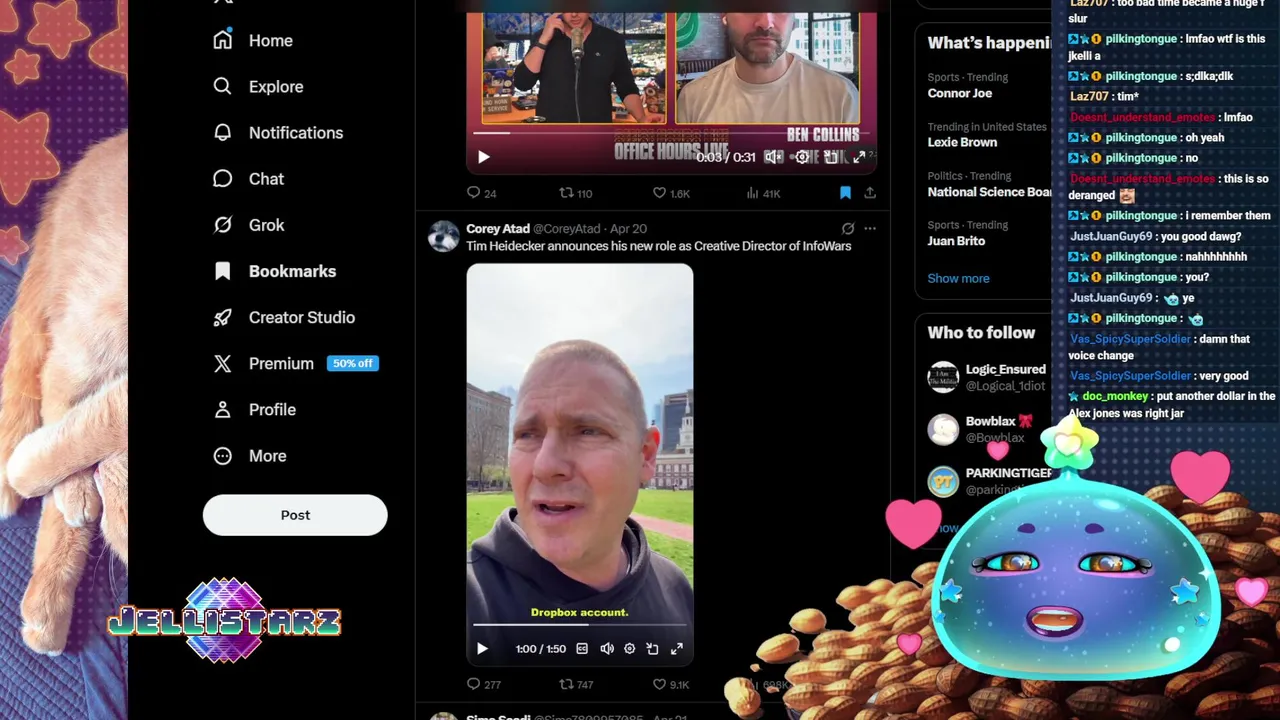Open three-dot menu on Corey Atad's post
The image size is (1280, 720).
pos(870,229)
